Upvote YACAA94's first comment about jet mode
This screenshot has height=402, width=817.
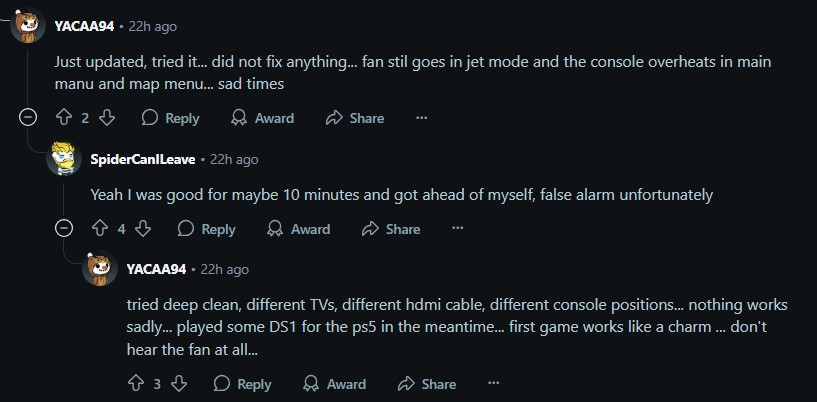tap(64, 118)
